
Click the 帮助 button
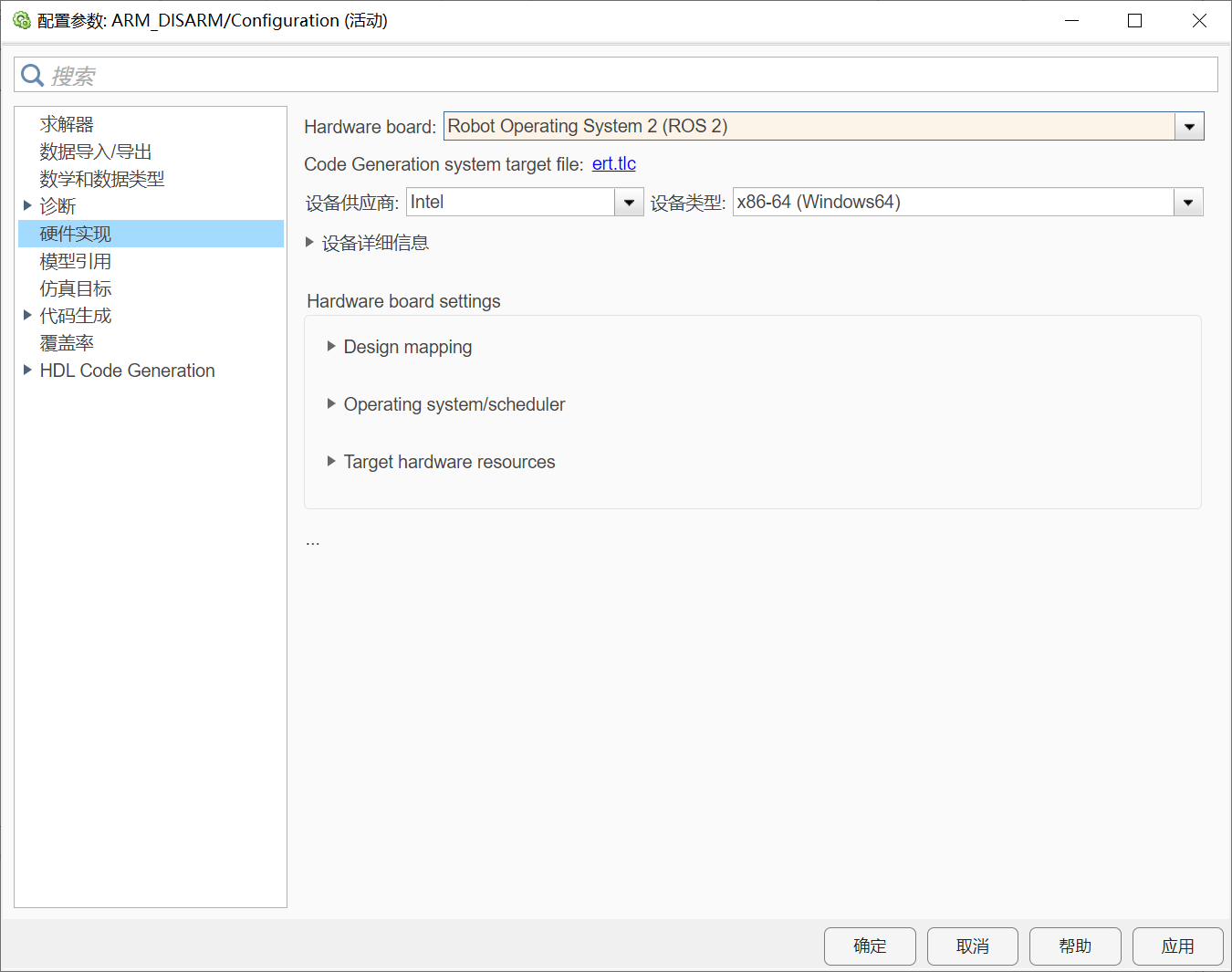click(x=1075, y=946)
